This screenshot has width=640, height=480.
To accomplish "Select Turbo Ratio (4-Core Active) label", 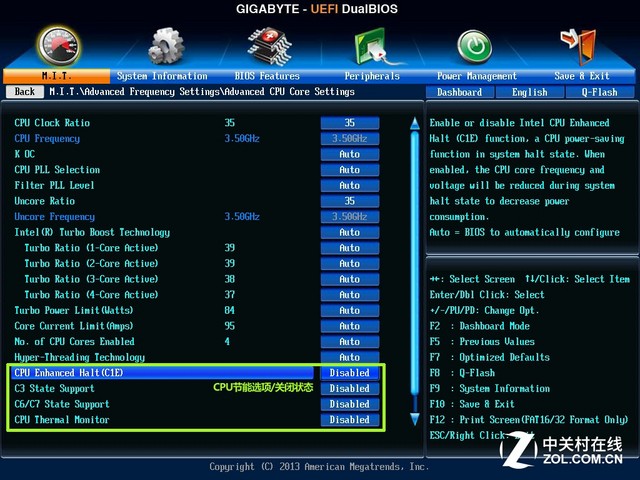I will point(91,295).
